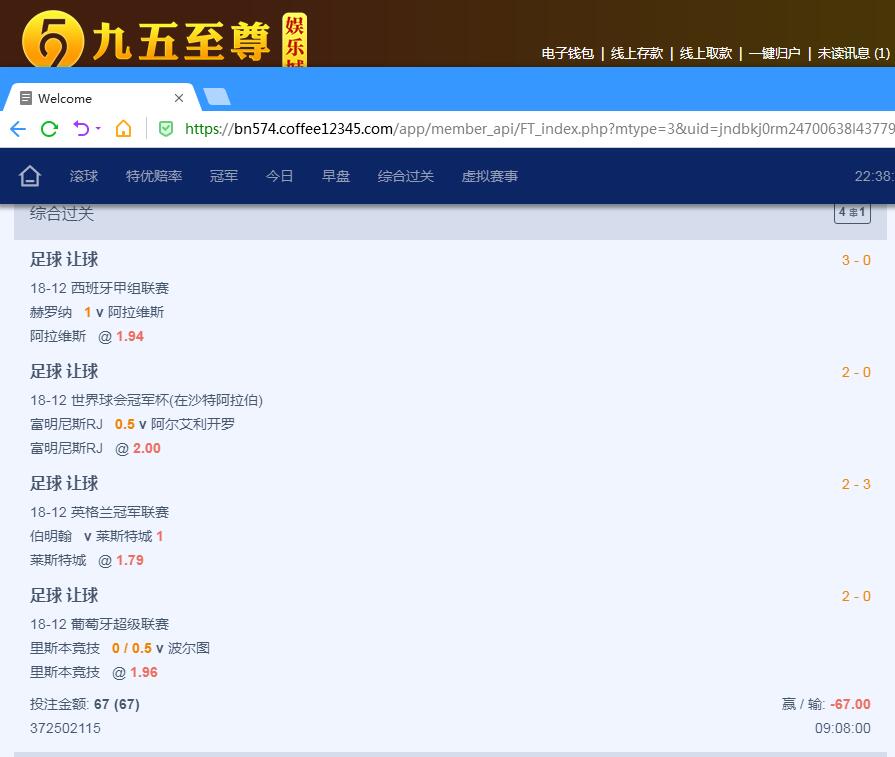Go to the browser home page (orange house)
The height and width of the screenshot is (757, 895).
tap(123, 129)
